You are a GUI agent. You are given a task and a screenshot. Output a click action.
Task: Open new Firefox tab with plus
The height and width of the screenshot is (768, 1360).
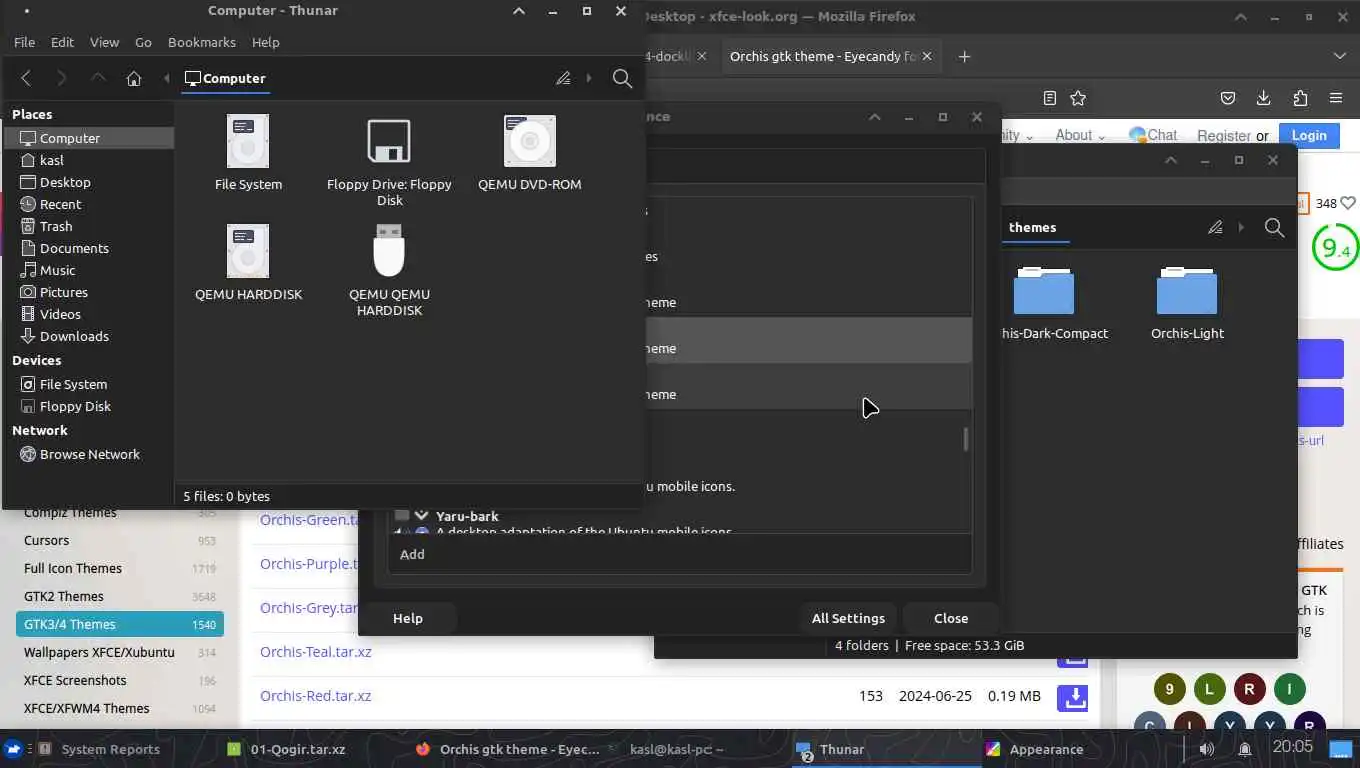pyautogui.click(x=964, y=56)
